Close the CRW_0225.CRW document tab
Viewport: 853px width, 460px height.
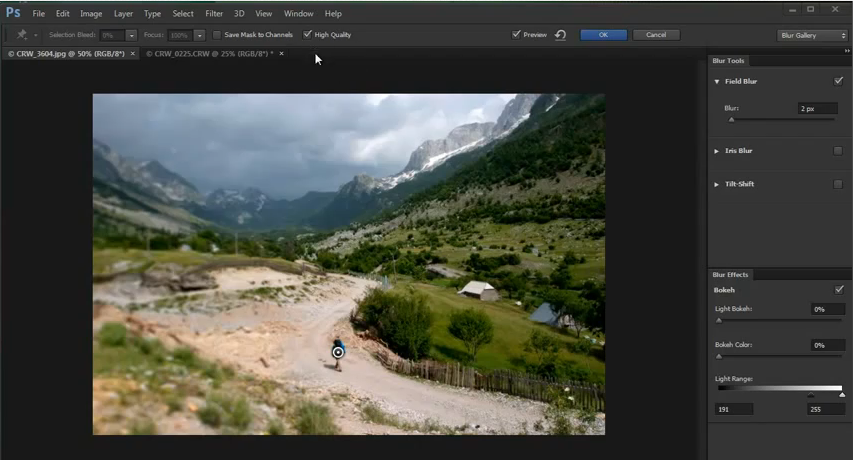click(281, 54)
